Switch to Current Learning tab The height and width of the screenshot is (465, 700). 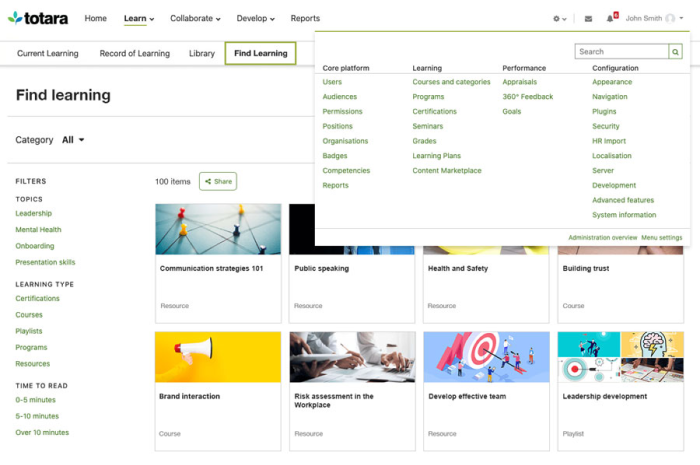tap(48, 54)
